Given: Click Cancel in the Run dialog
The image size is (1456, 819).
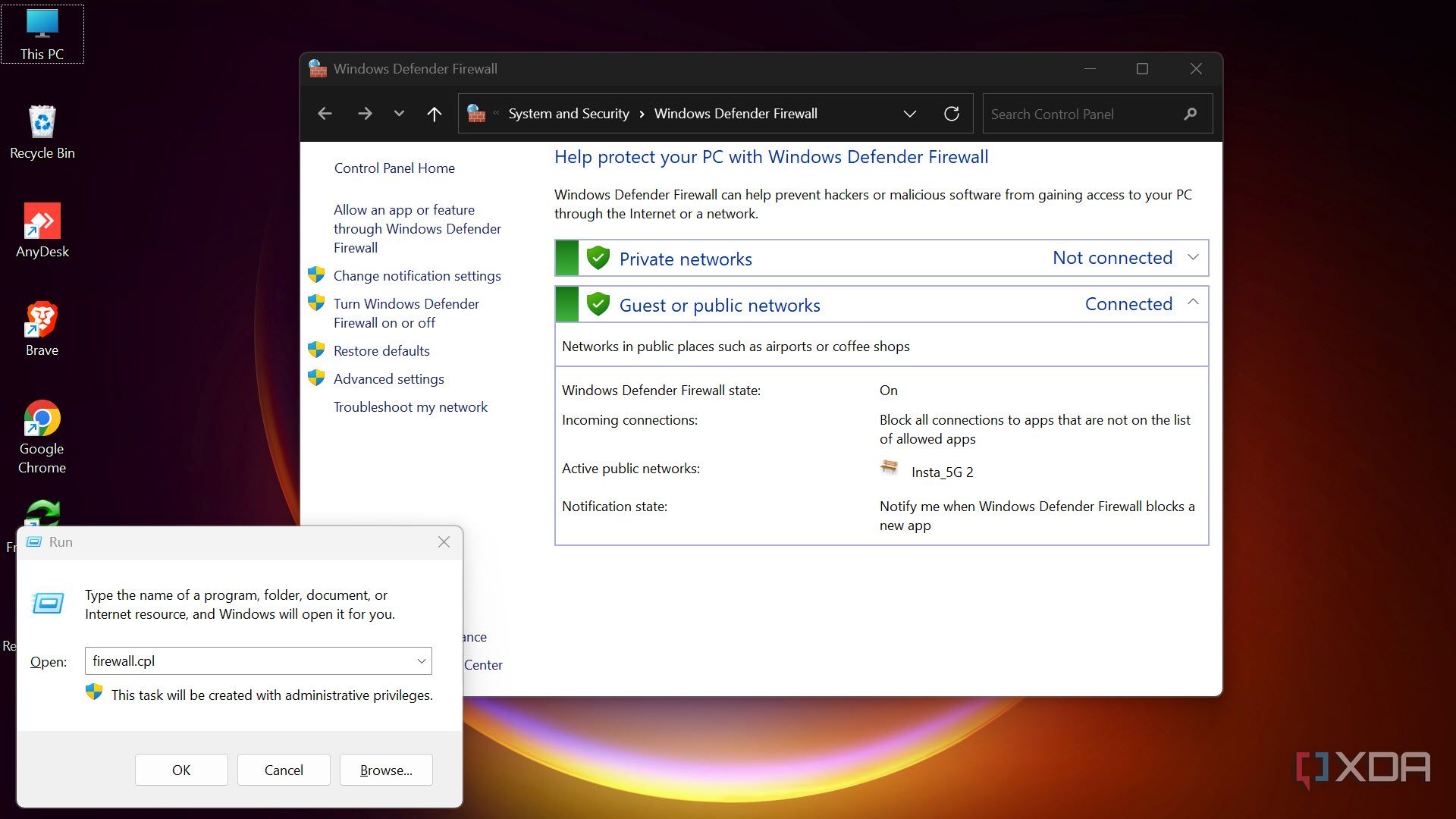Looking at the screenshot, I should [x=284, y=770].
